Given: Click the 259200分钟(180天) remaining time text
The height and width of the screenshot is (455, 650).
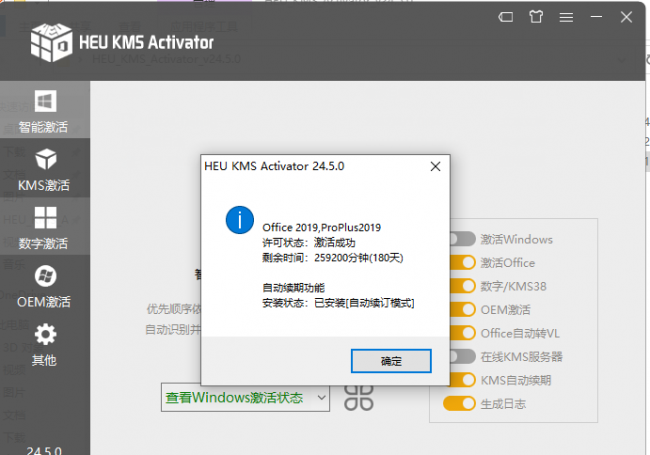Looking at the screenshot, I should [x=359, y=258].
